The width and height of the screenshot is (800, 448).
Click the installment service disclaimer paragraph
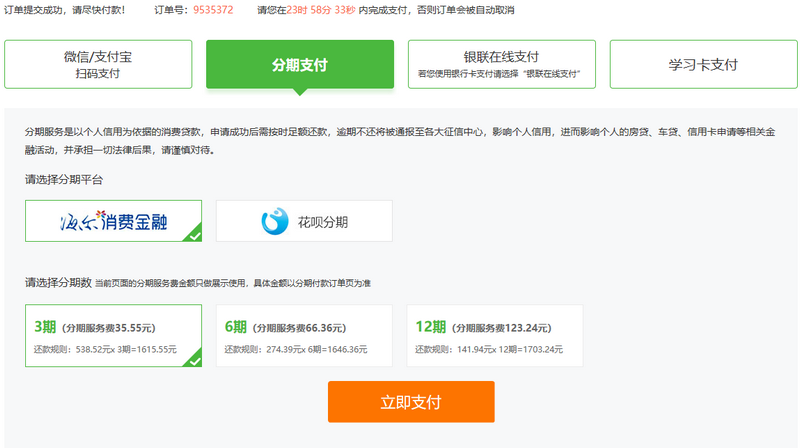click(x=400, y=140)
